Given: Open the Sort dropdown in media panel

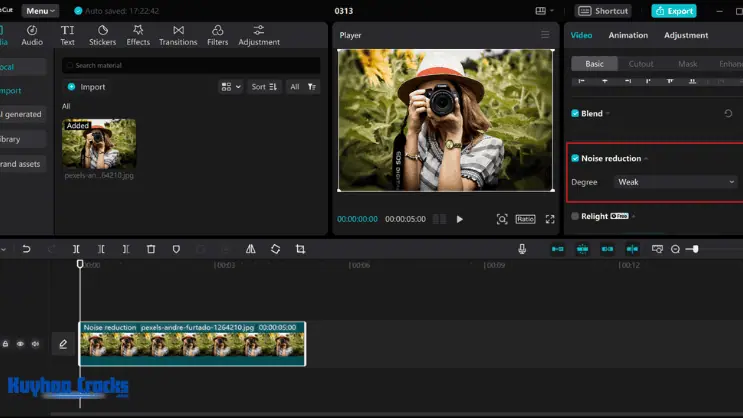Looking at the screenshot, I should 264,87.
